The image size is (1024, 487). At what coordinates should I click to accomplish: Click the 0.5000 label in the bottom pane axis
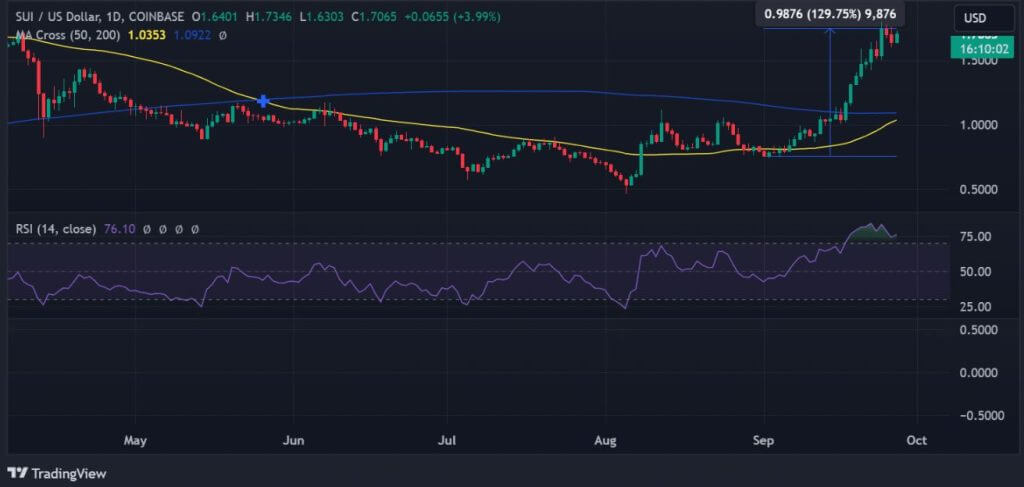pos(976,330)
